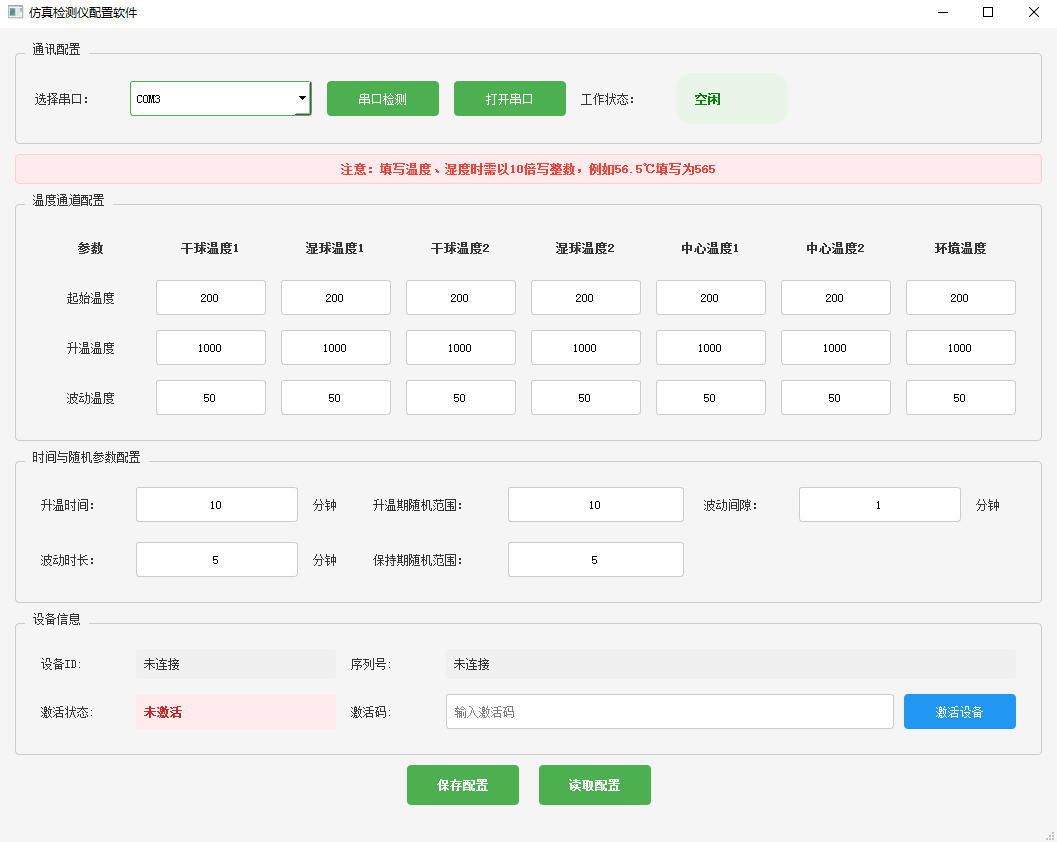
Task: Click the 波动时长 input showing 5
Action: coord(216,559)
